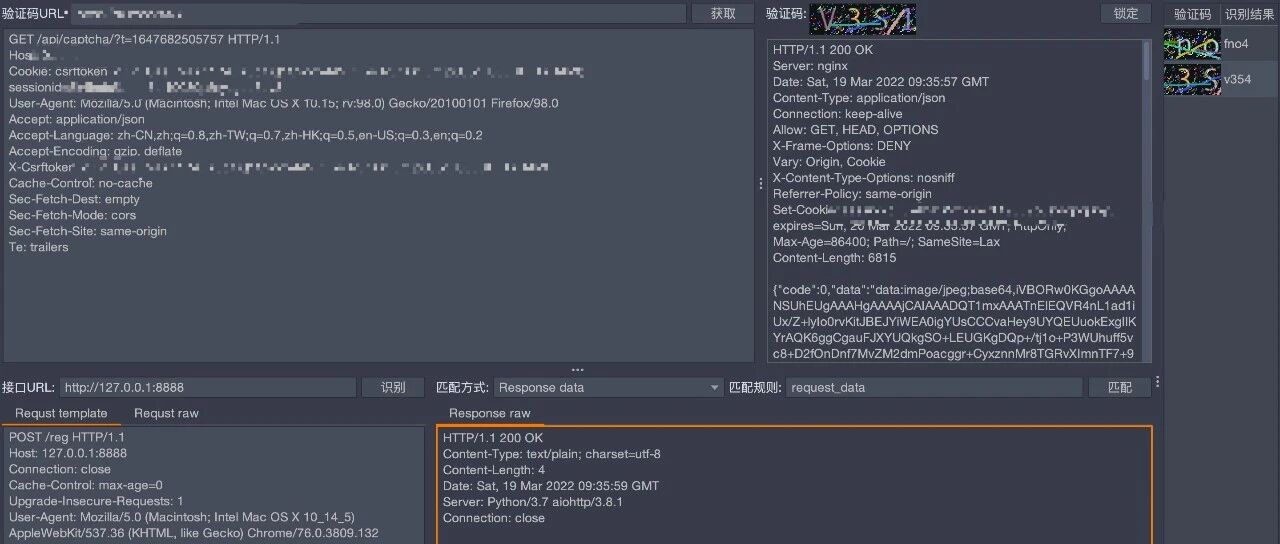Click the Content-Type: application/json response line
This screenshot has width=1280, height=544.
[859, 98]
